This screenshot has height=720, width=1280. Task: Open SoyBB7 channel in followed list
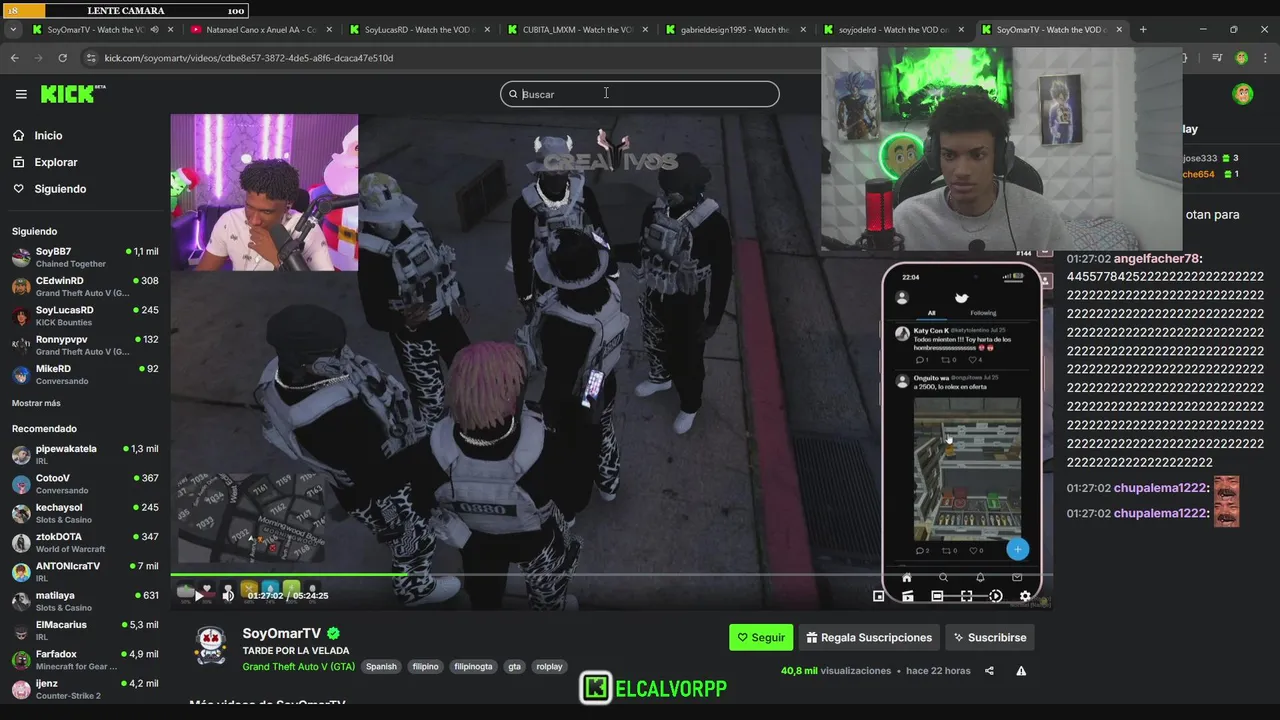[85, 257]
